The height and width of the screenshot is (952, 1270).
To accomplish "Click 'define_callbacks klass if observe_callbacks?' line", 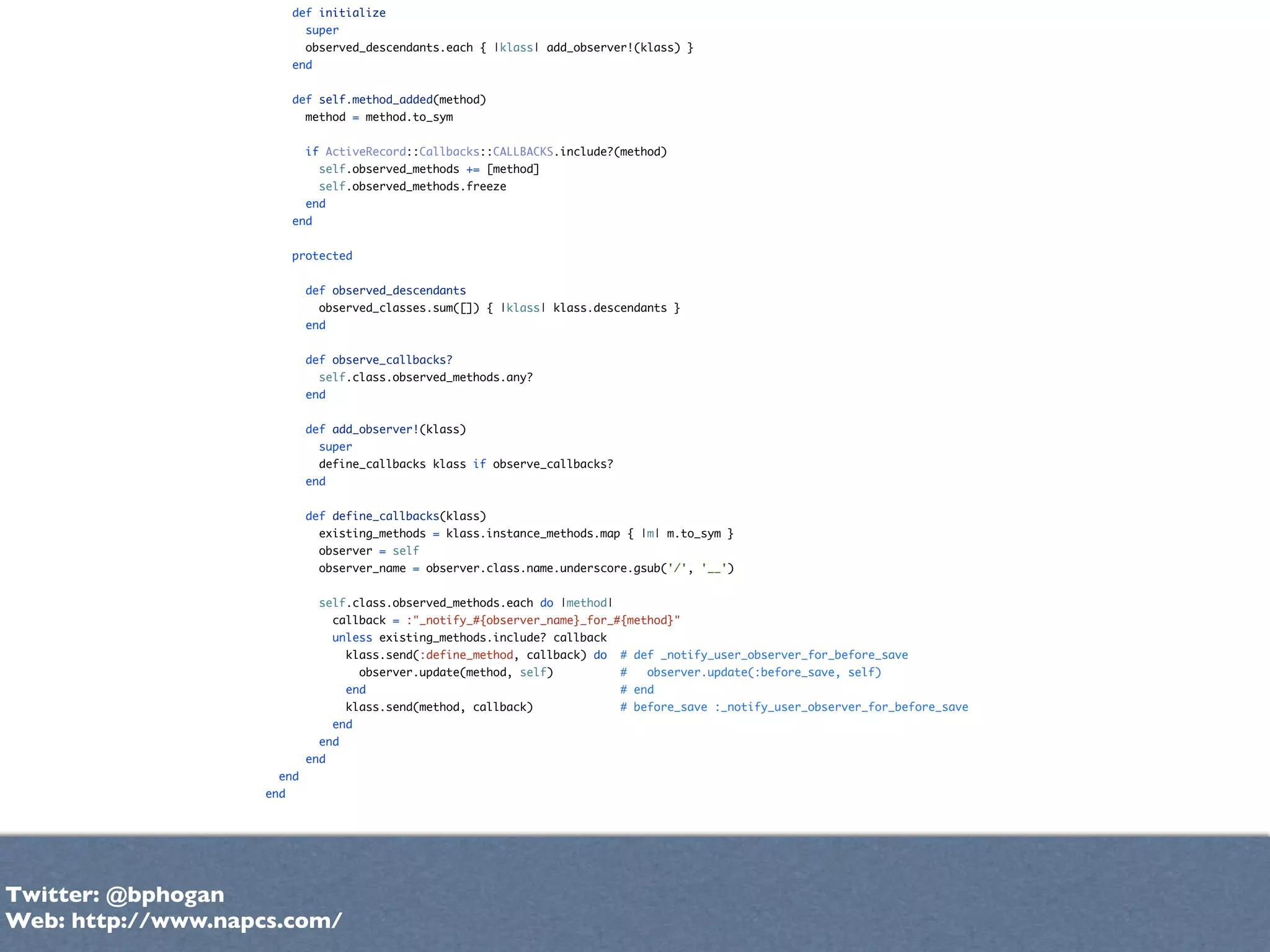I will pyautogui.click(x=466, y=464).
